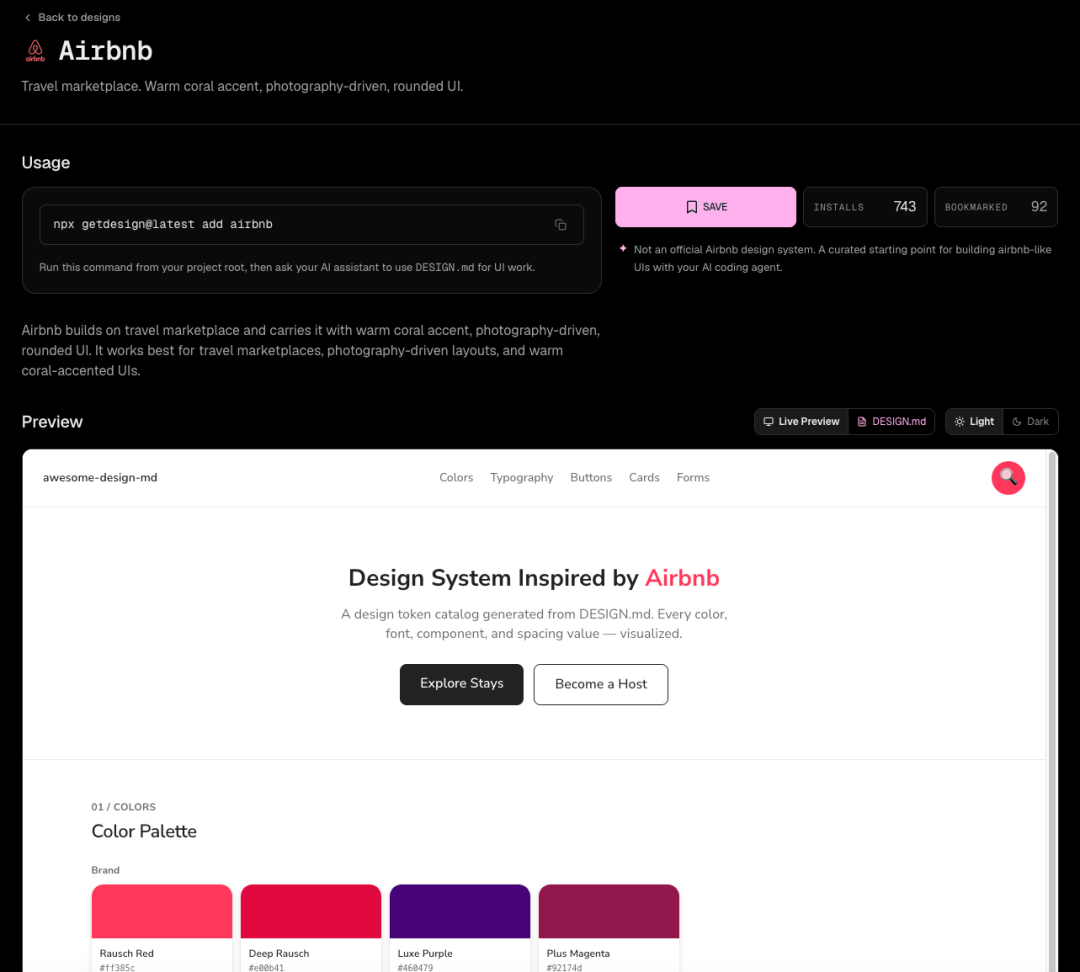
Task: Click the document icon in DESIGN.md
Action: click(862, 422)
